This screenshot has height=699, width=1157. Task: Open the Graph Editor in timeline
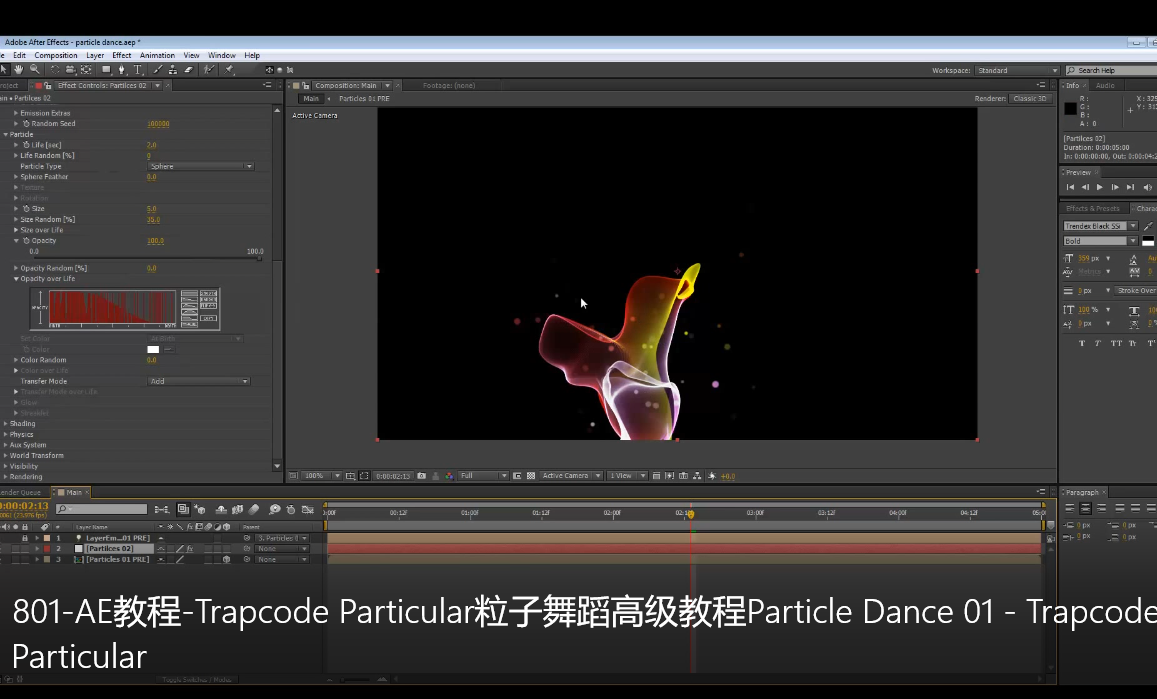(x=308, y=509)
